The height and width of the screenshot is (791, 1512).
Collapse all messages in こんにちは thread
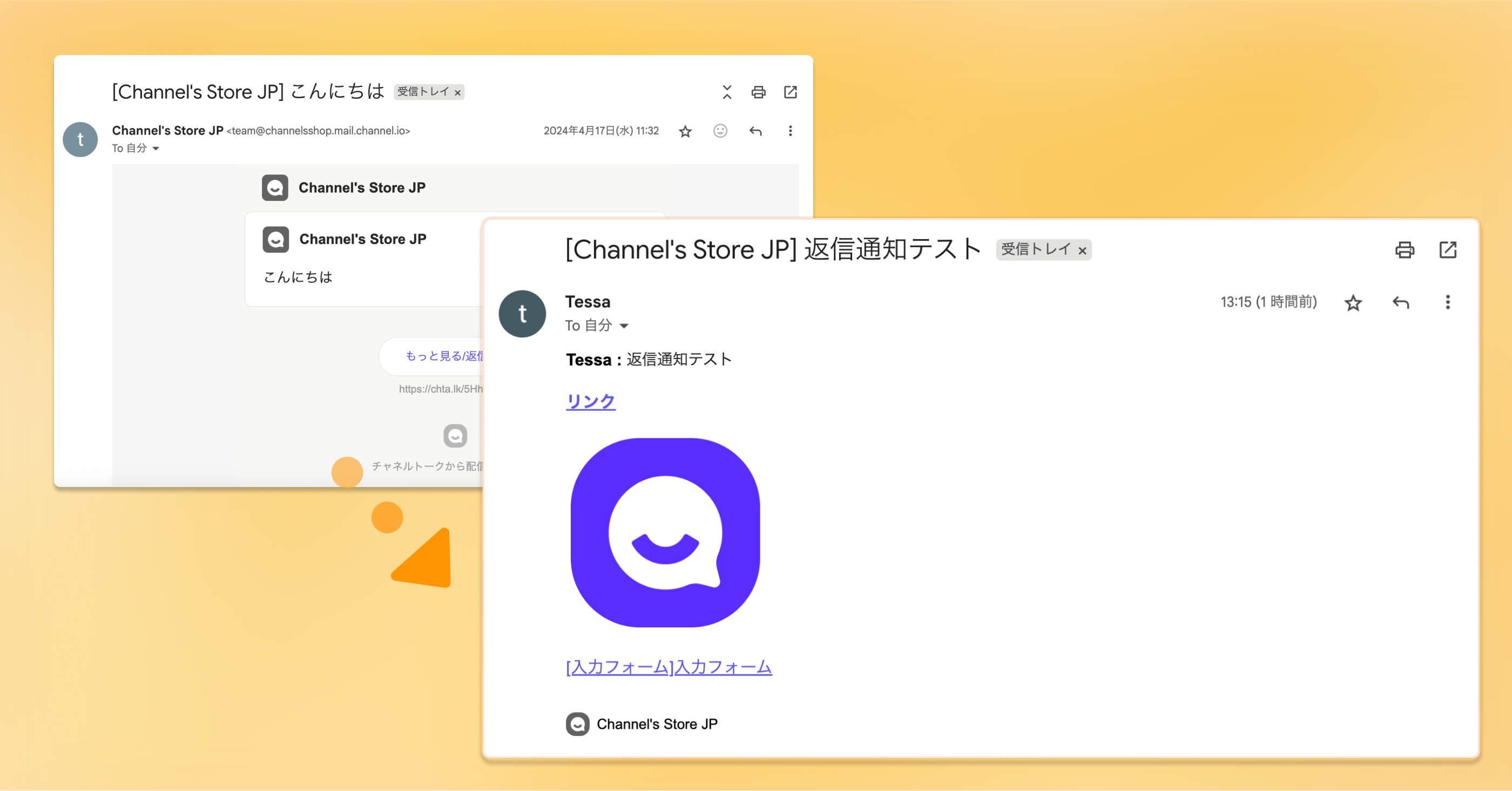coord(727,92)
